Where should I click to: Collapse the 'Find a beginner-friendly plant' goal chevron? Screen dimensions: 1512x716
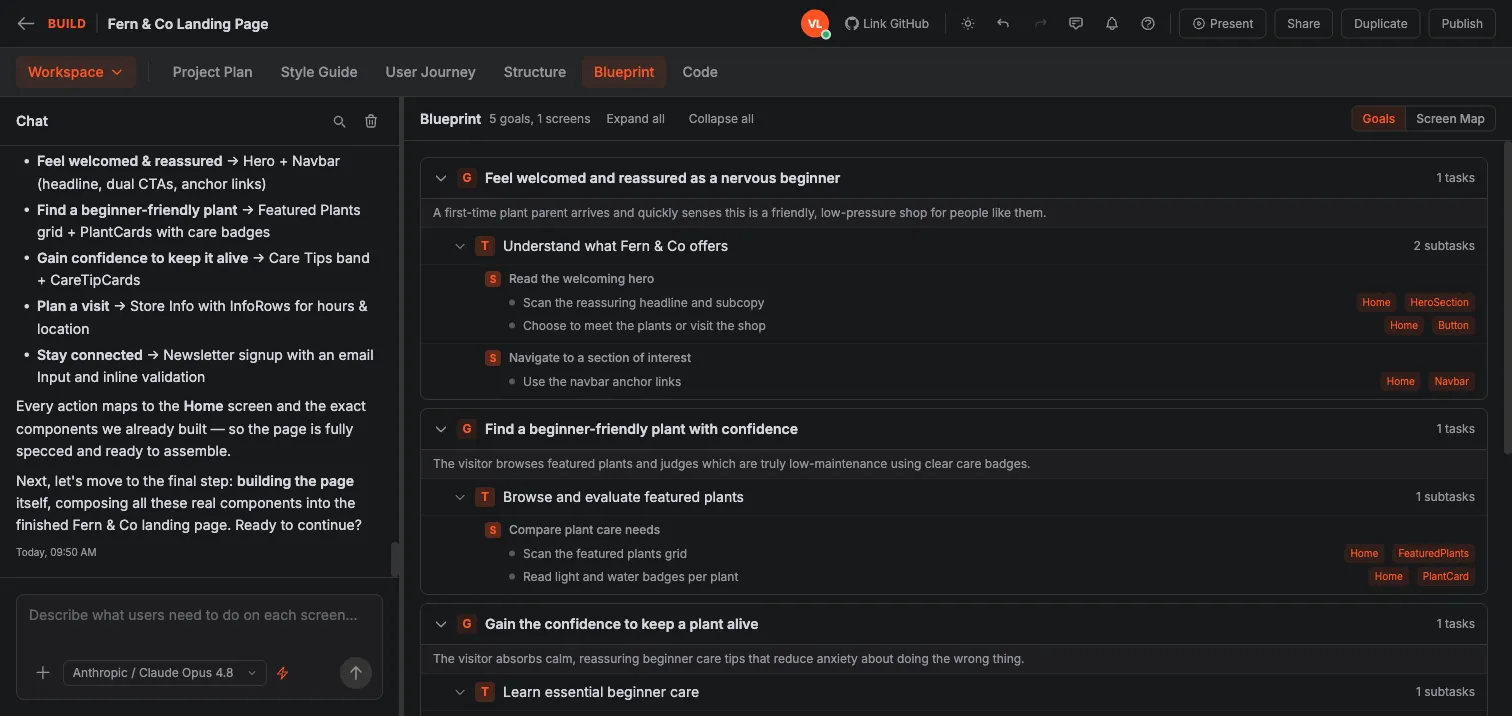(x=441, y=429)
